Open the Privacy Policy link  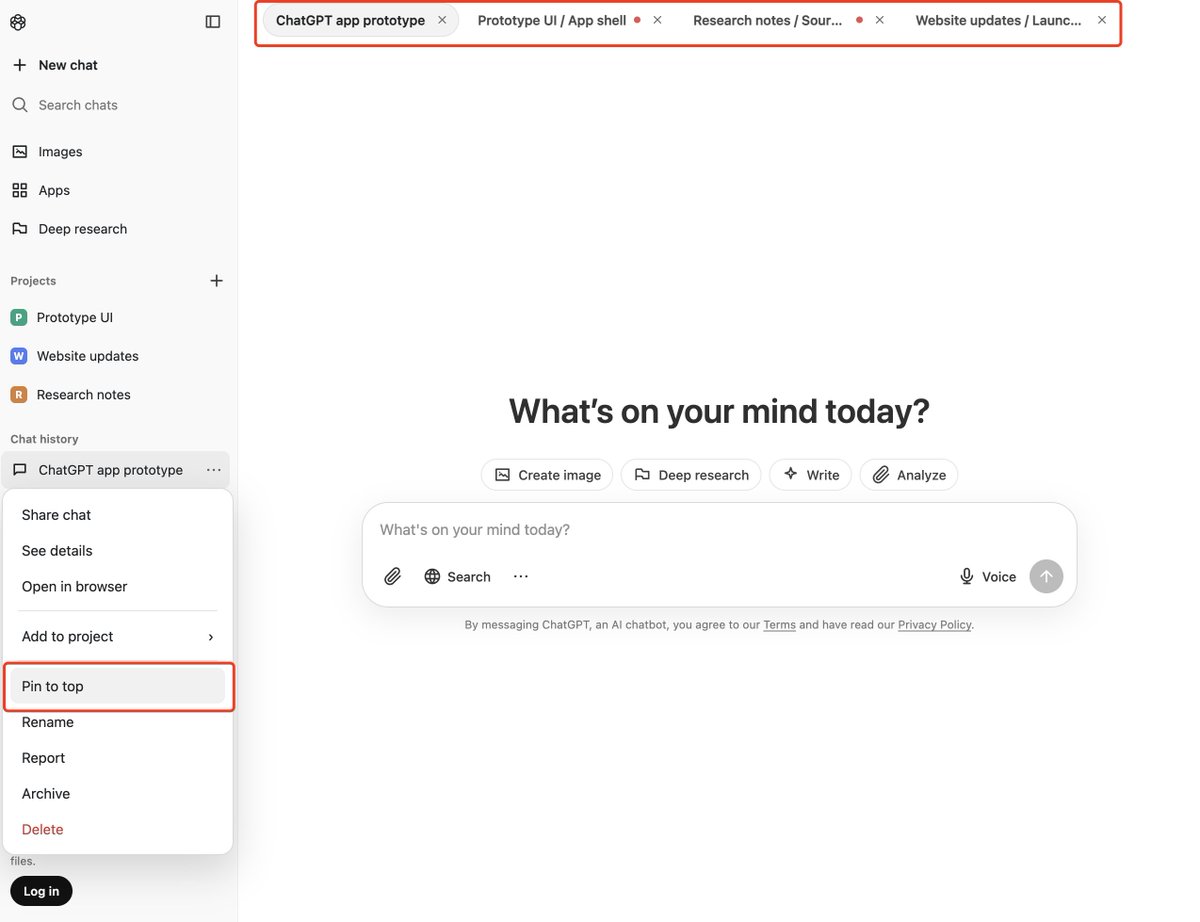tap(934, 625)
